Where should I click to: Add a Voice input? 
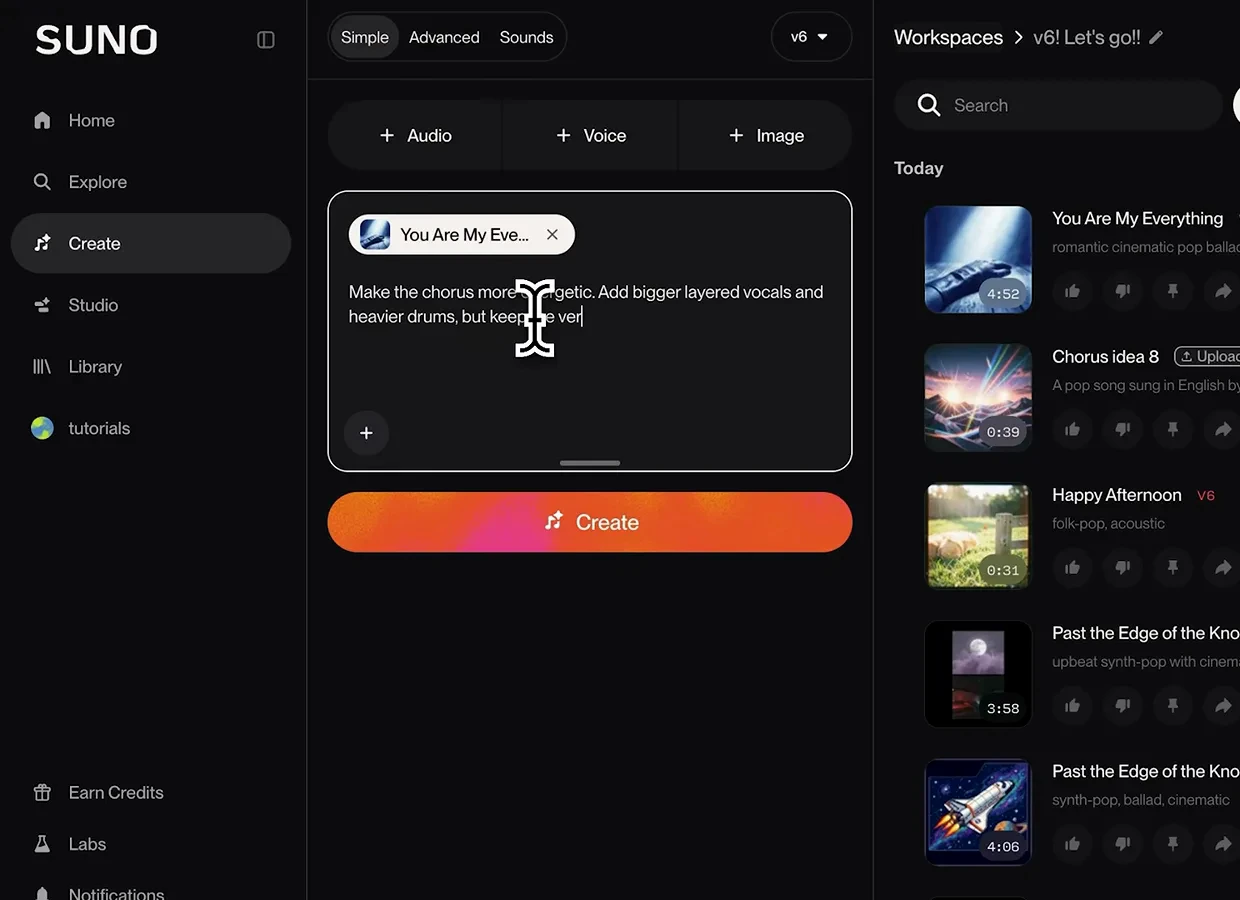click(590, 135)
